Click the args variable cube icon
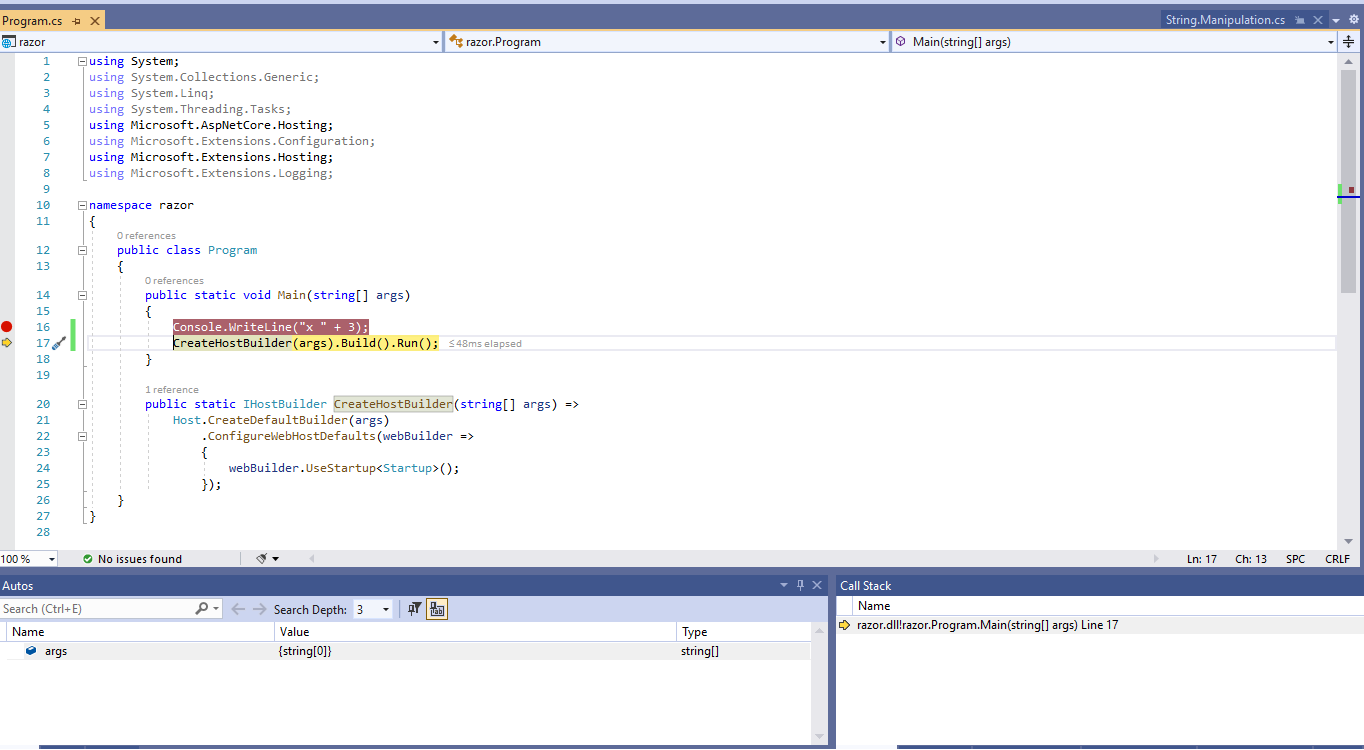Screen dimensions: 1364x750 point(31,651)
